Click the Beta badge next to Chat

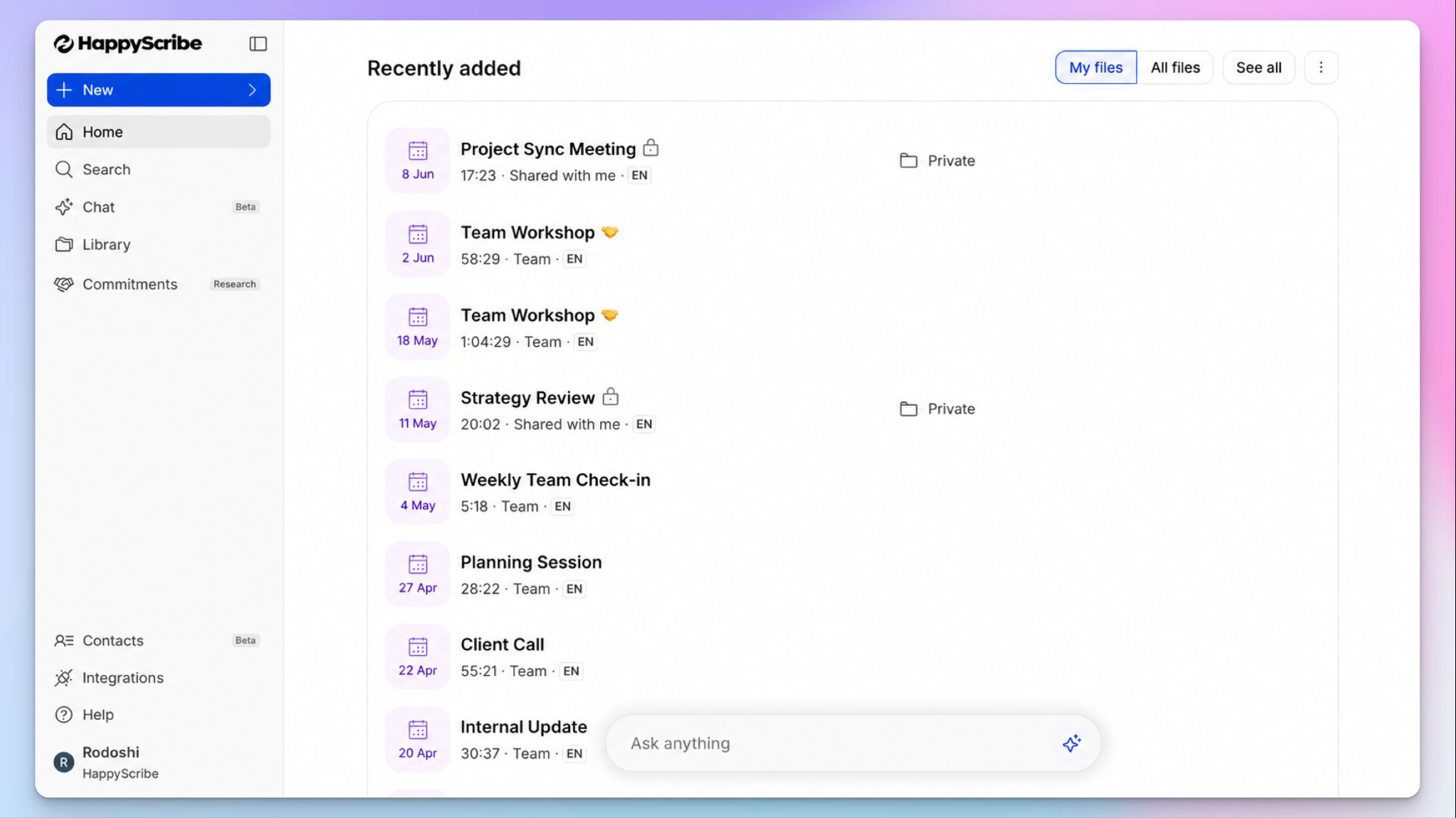click(x=245, y=207)
